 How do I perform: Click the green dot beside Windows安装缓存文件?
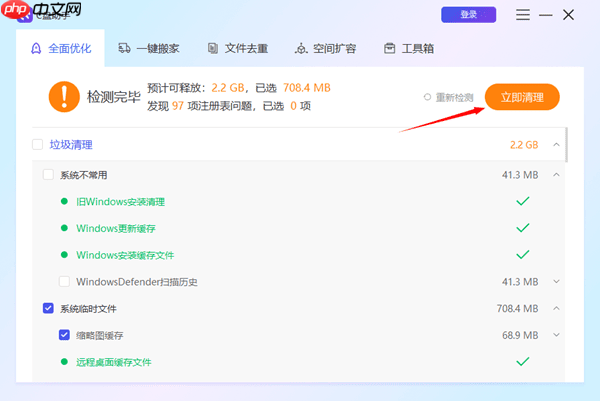point(64,254)
